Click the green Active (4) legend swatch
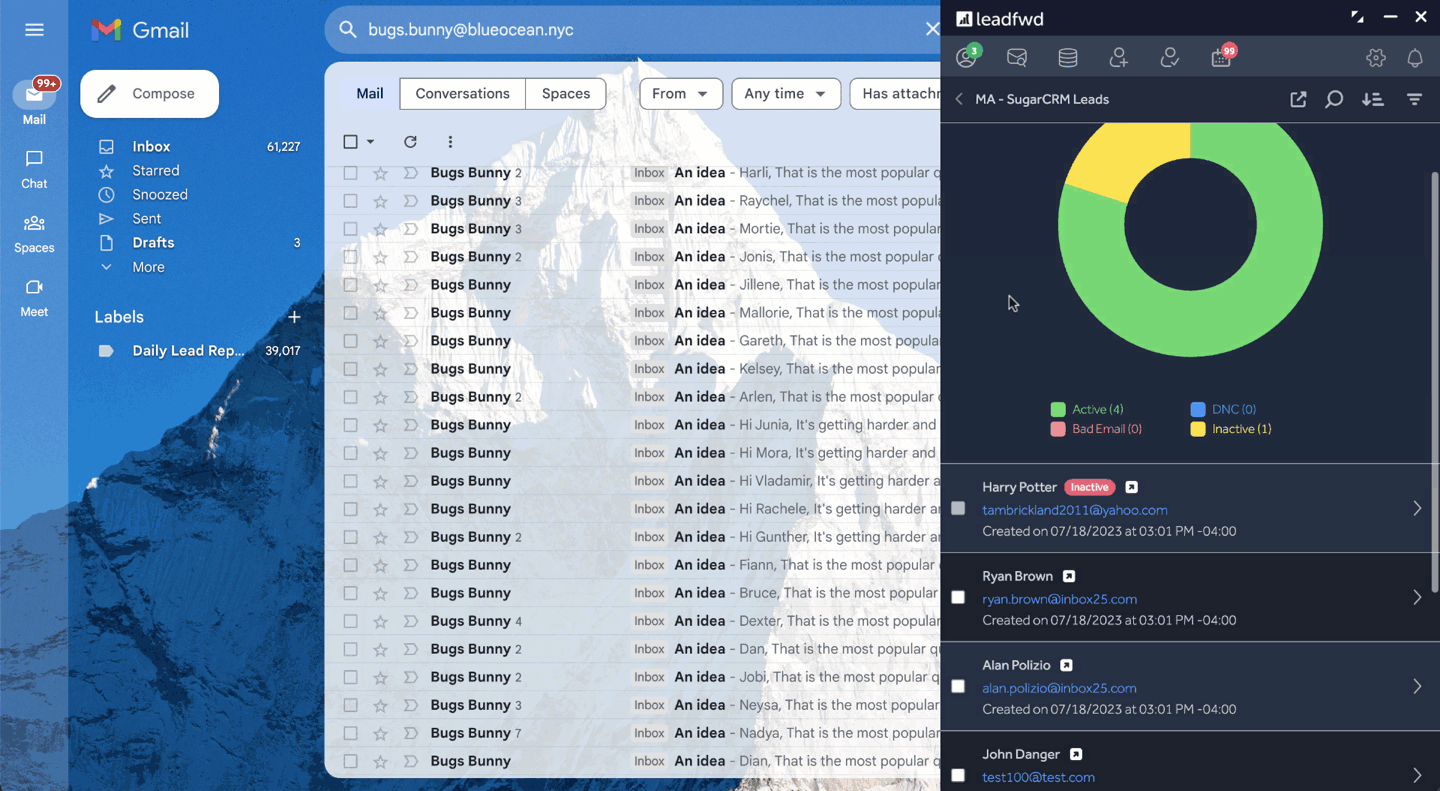The image size is (1440, 791). tap(1058, 409)
